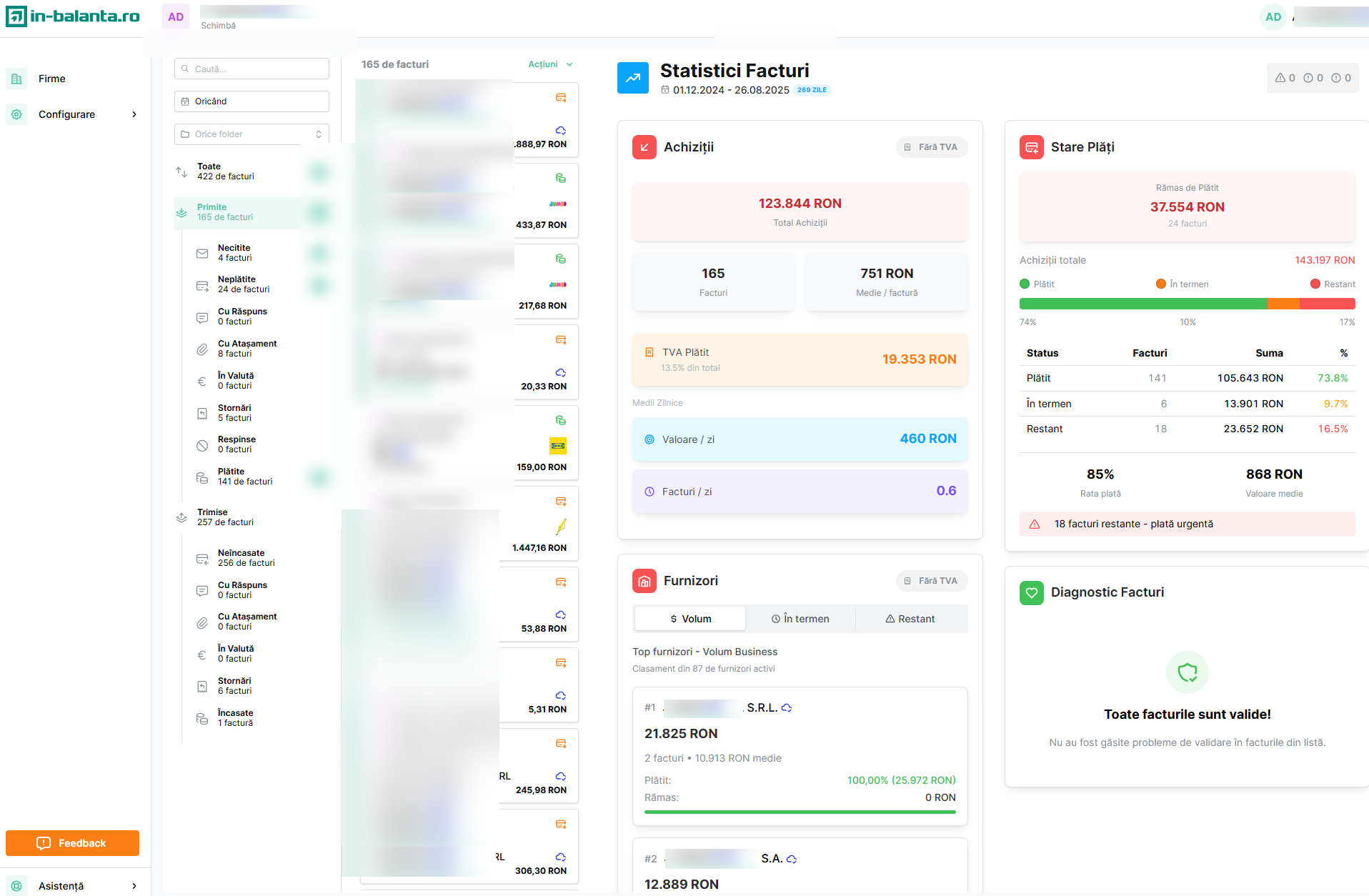Image resolution: width=1369 pixels, height=896 pixels.
Task: Click cloud sync icon next to #1 supplier
Action: [x=787, y=708]
